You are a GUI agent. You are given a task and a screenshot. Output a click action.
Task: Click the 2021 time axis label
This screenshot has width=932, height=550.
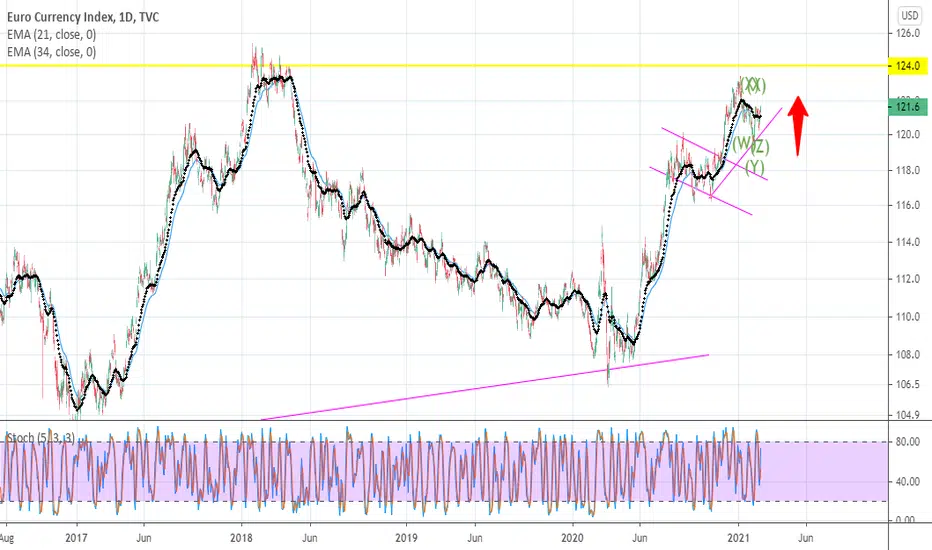click(x=738, y=538)
